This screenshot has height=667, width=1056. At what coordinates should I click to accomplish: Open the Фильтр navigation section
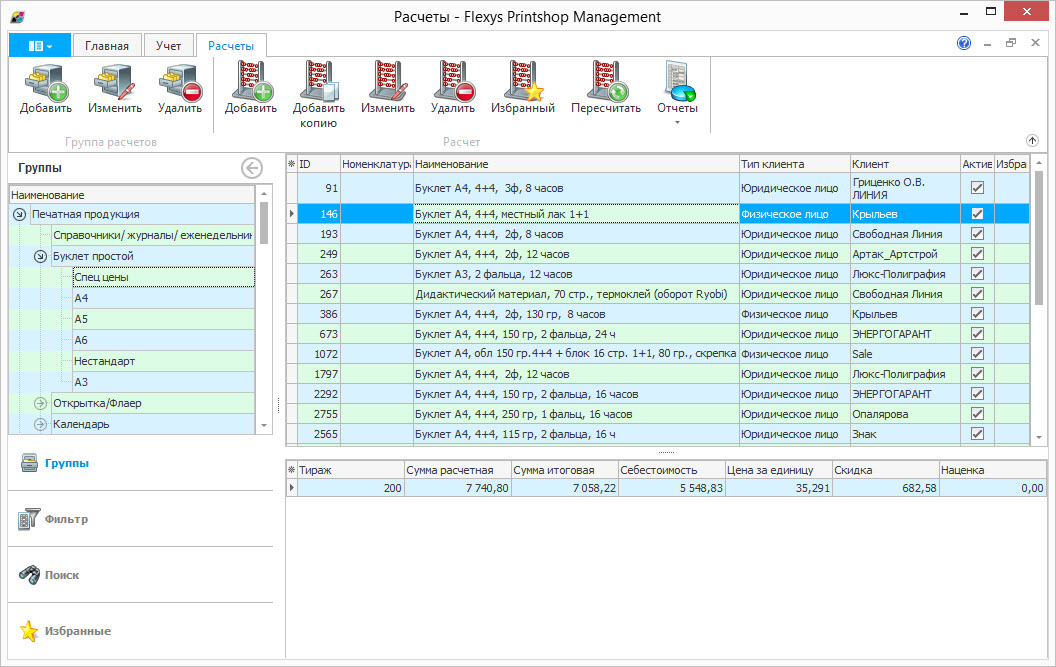[141, 519]
